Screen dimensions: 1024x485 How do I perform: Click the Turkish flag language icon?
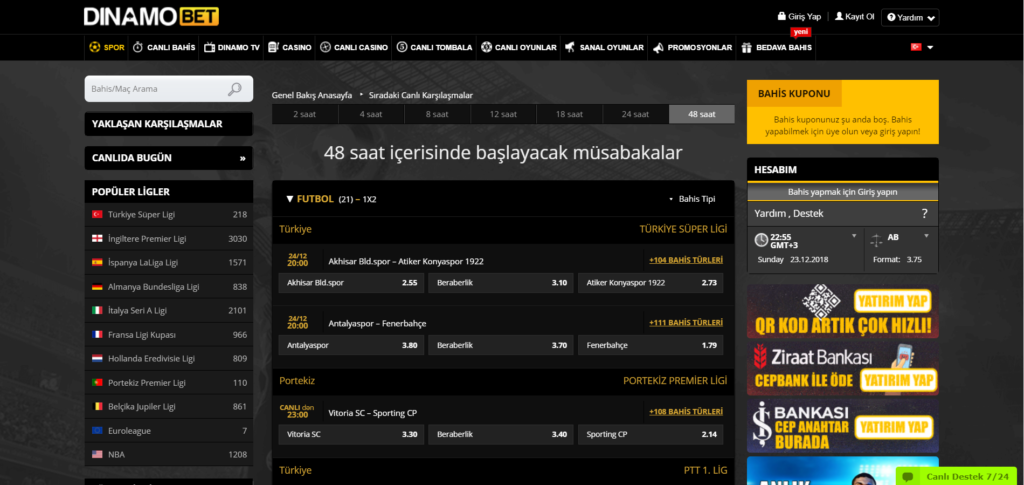[916, 47]
